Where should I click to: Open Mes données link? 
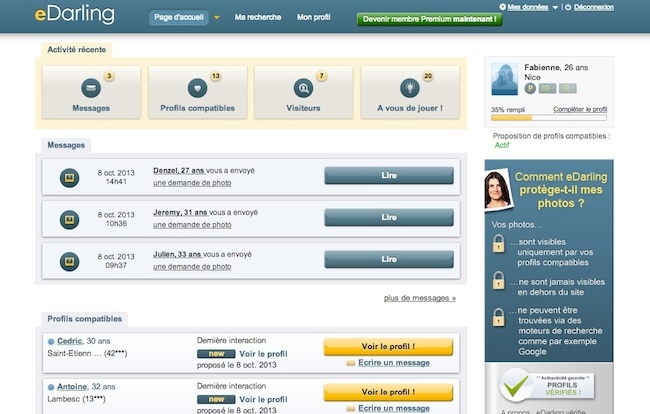[x=528, y=7]
